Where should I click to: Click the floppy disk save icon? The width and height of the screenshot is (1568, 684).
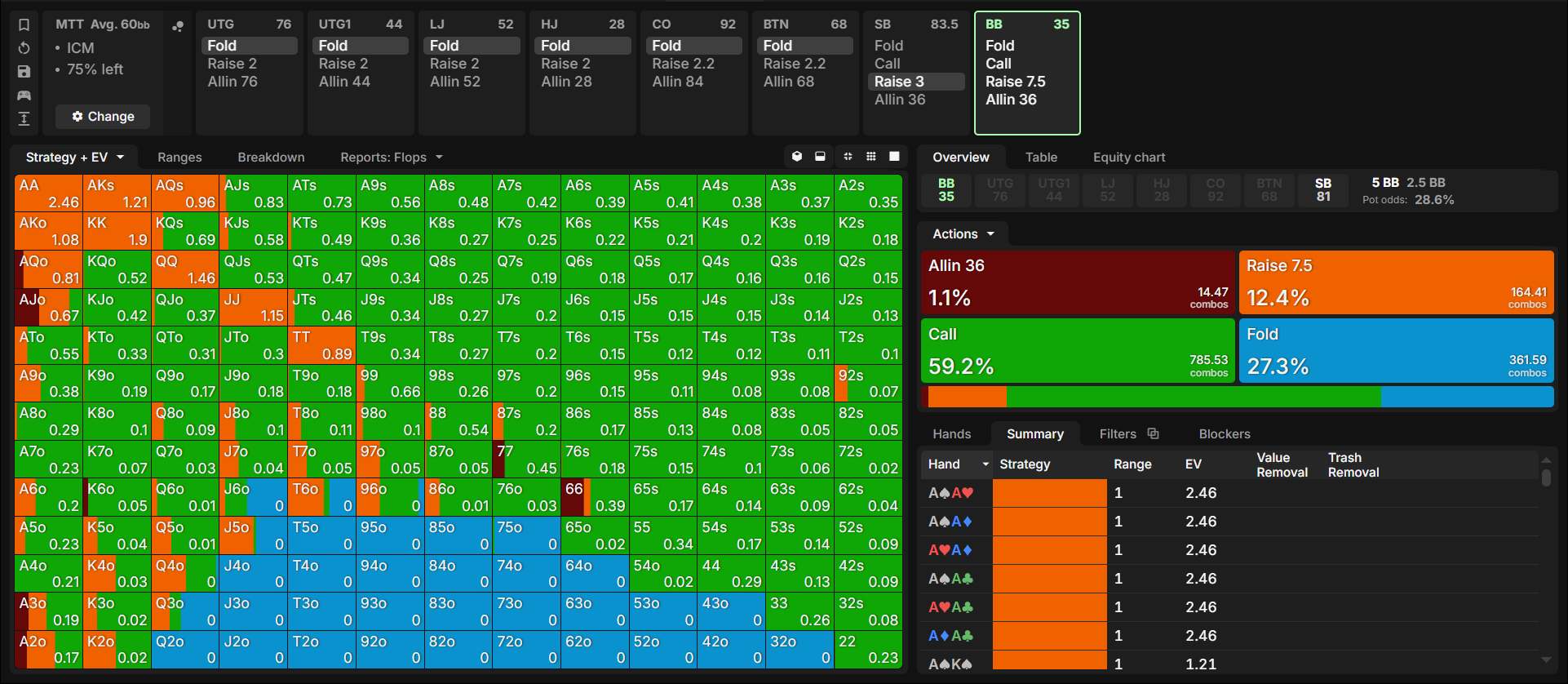pyautogui.click(x=24, y=72)
